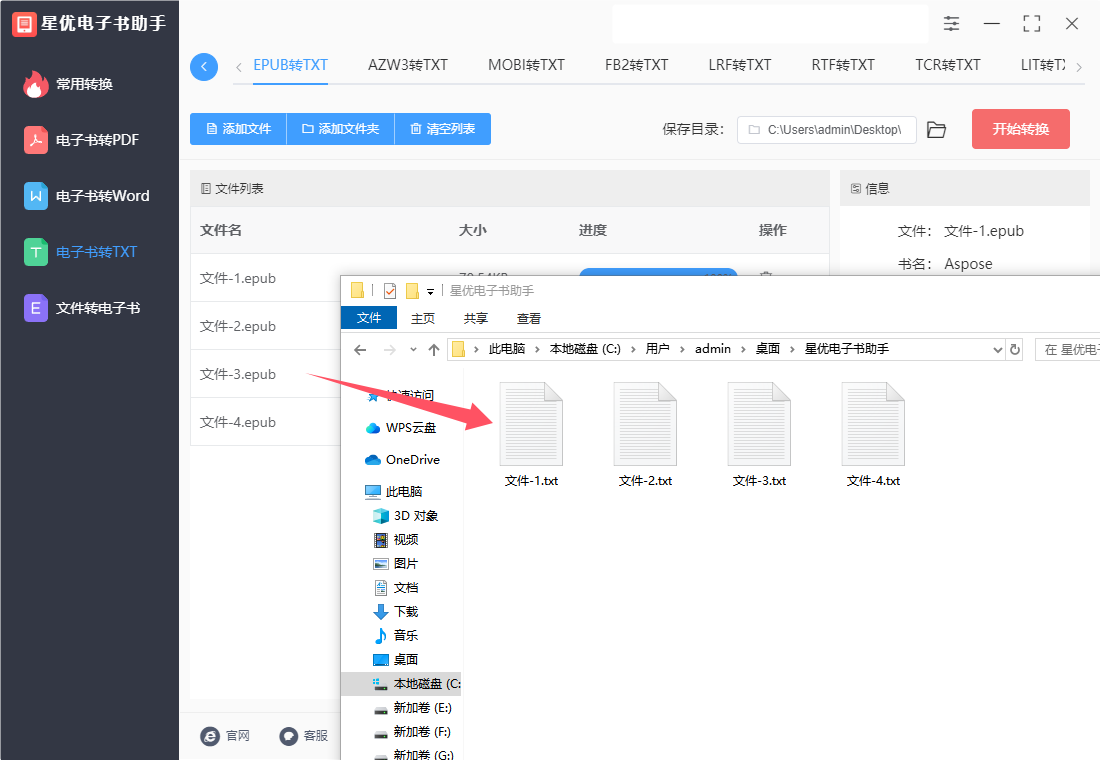
Task: Select 文件-3.epub row in file list
Action: pos(265,374)
